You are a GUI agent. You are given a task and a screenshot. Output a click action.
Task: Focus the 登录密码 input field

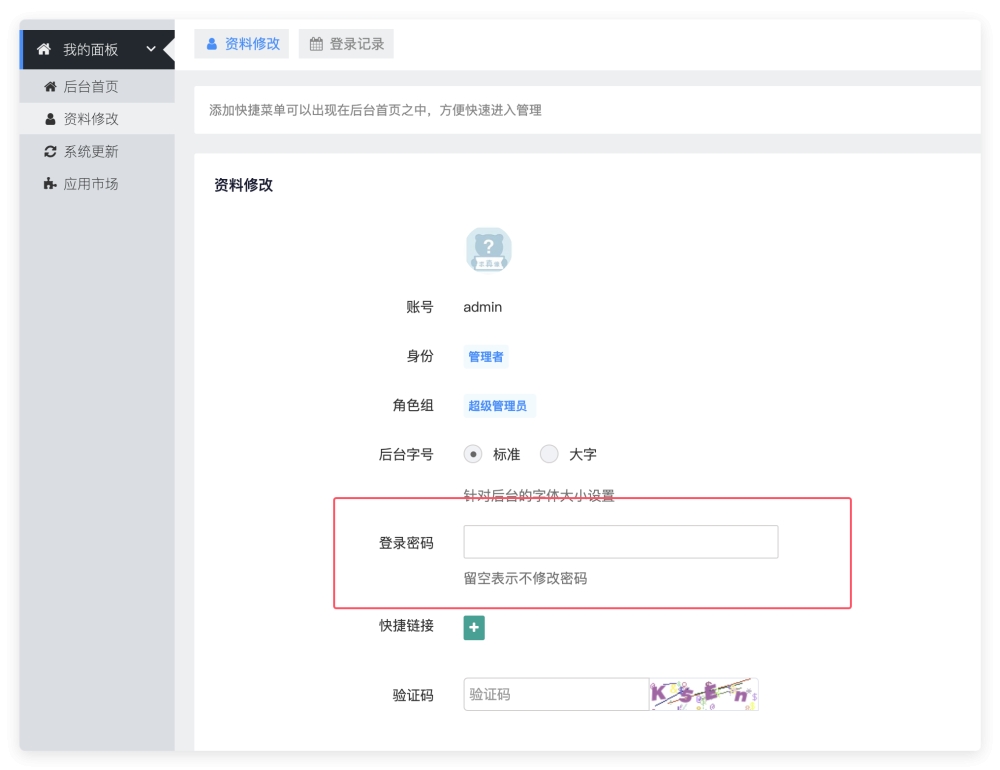(x=621, y=542)
